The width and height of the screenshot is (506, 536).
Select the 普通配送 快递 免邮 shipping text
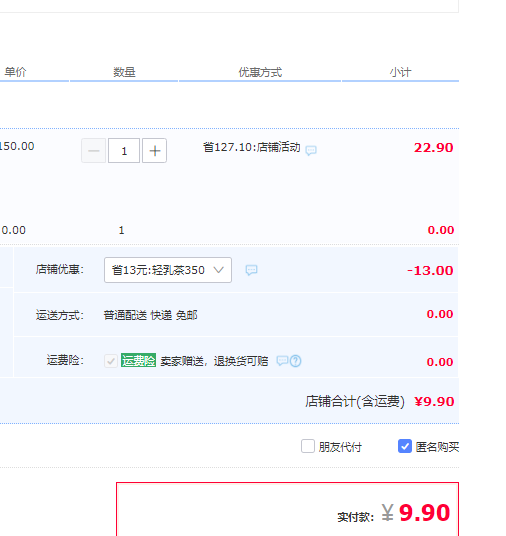click(150, 315)
